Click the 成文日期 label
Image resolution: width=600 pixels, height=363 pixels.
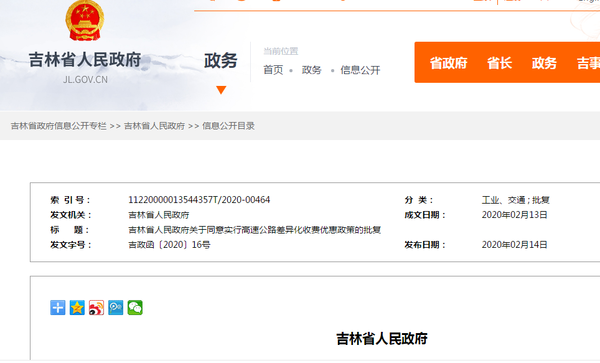coord(425,215)
